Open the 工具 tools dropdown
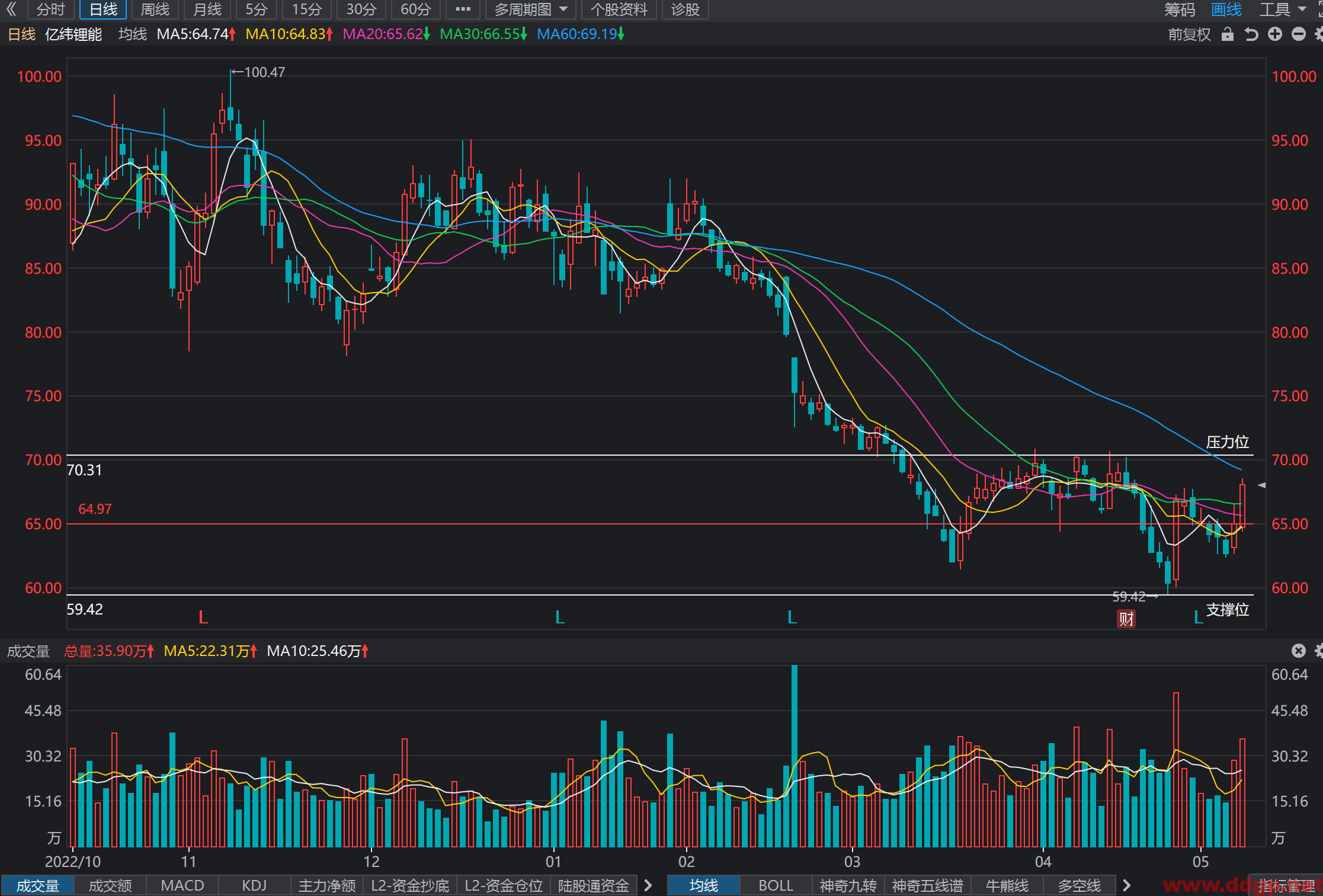1323x896 pixels. point(1283,9)
